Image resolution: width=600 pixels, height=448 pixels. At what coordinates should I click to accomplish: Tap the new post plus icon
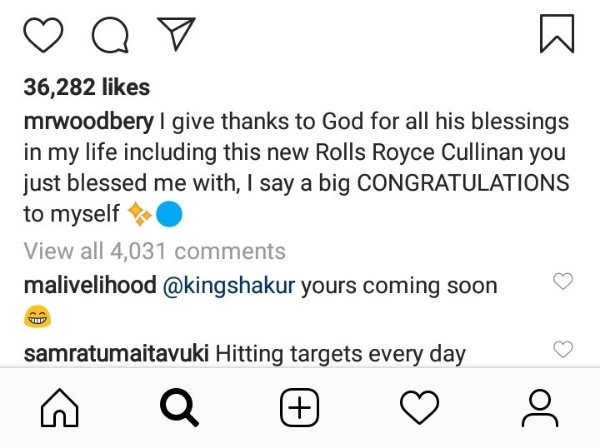(x=300, y=408)
